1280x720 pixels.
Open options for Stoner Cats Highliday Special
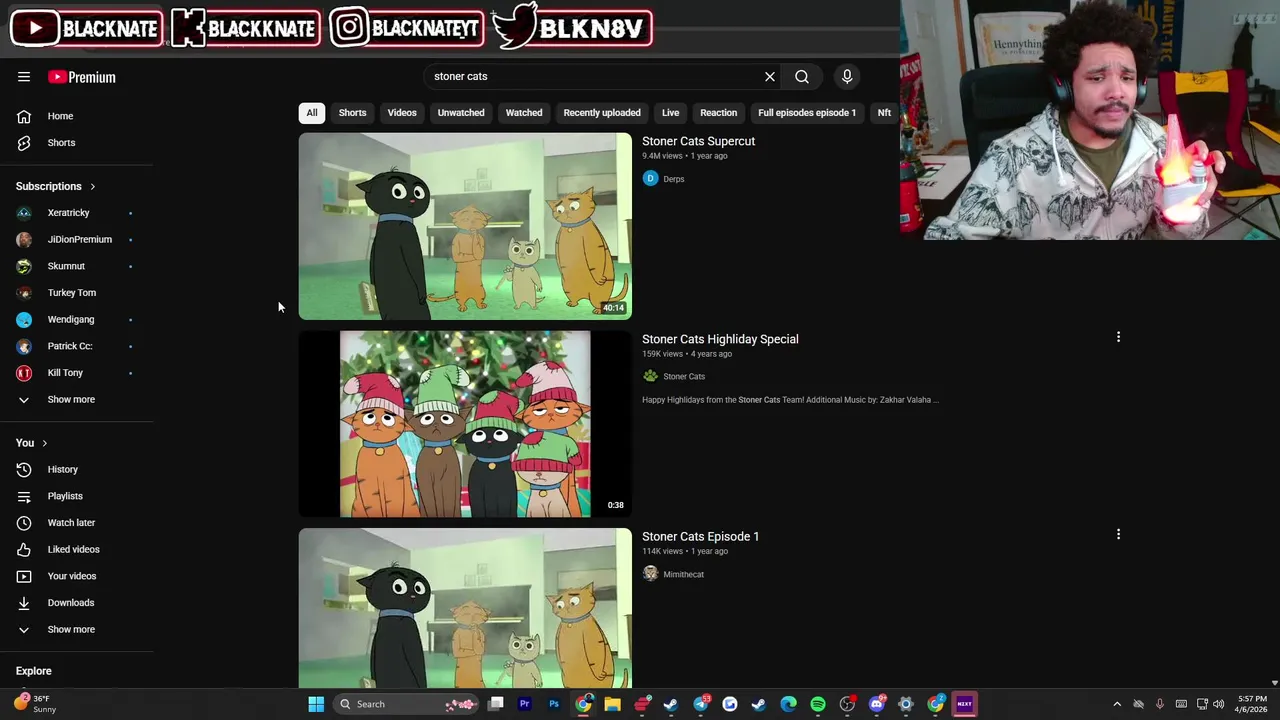(1118, 337)
